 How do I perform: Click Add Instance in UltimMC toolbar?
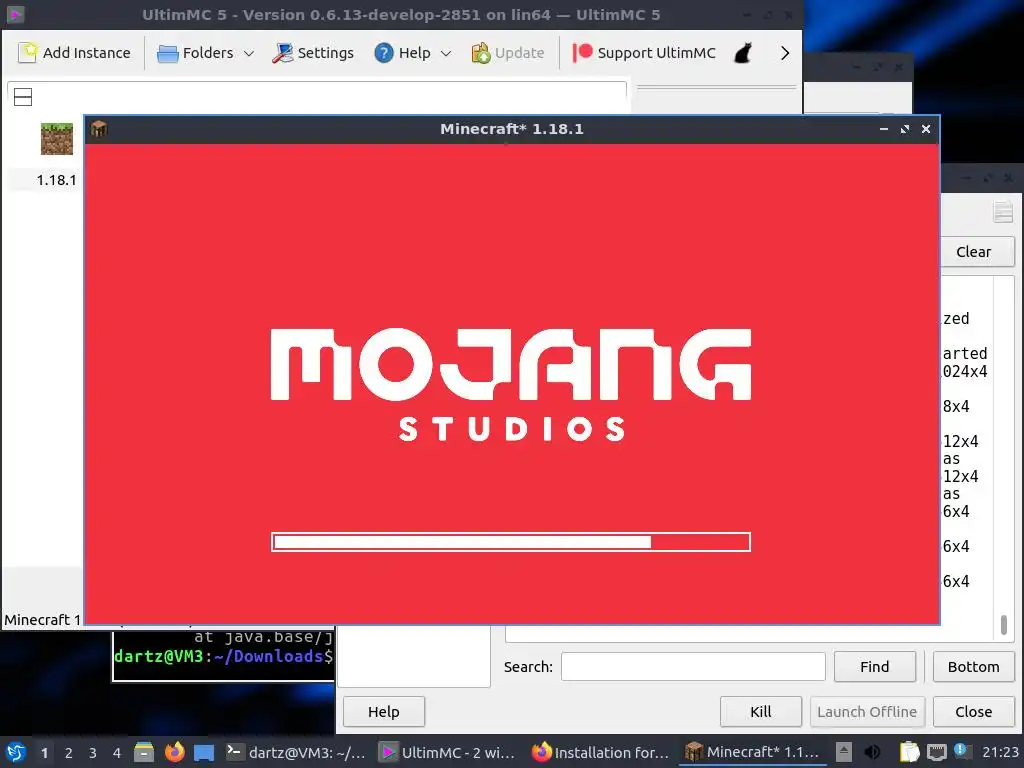pos(74,53)
